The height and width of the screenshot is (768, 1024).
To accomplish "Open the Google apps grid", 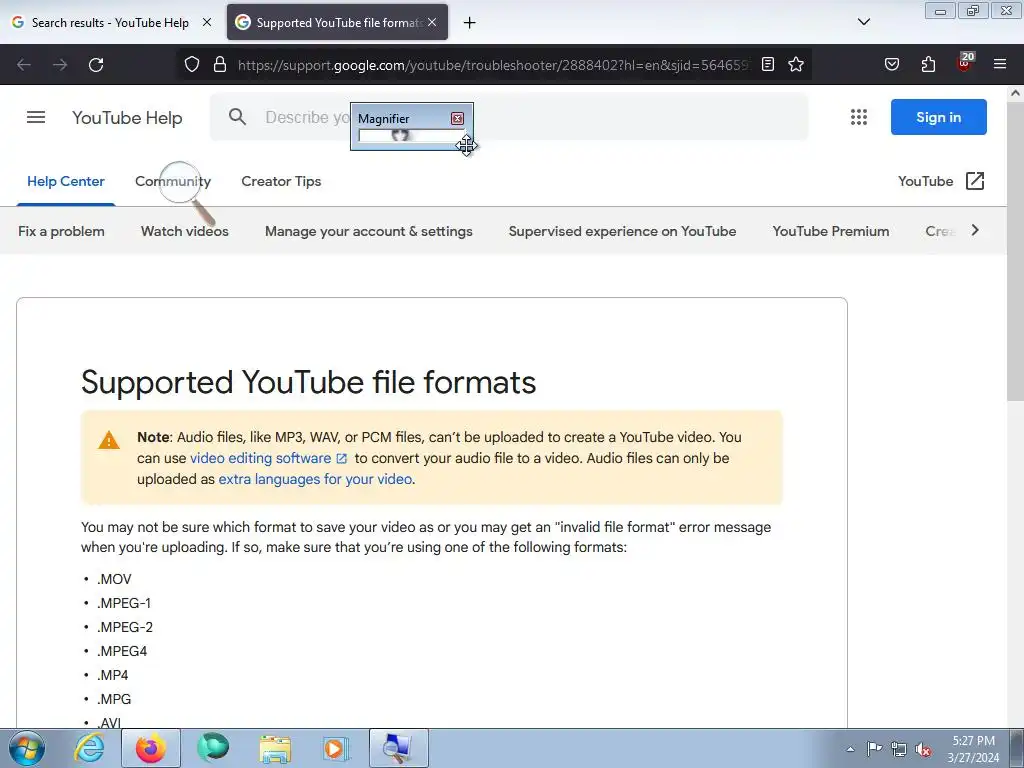I will 859,117.
